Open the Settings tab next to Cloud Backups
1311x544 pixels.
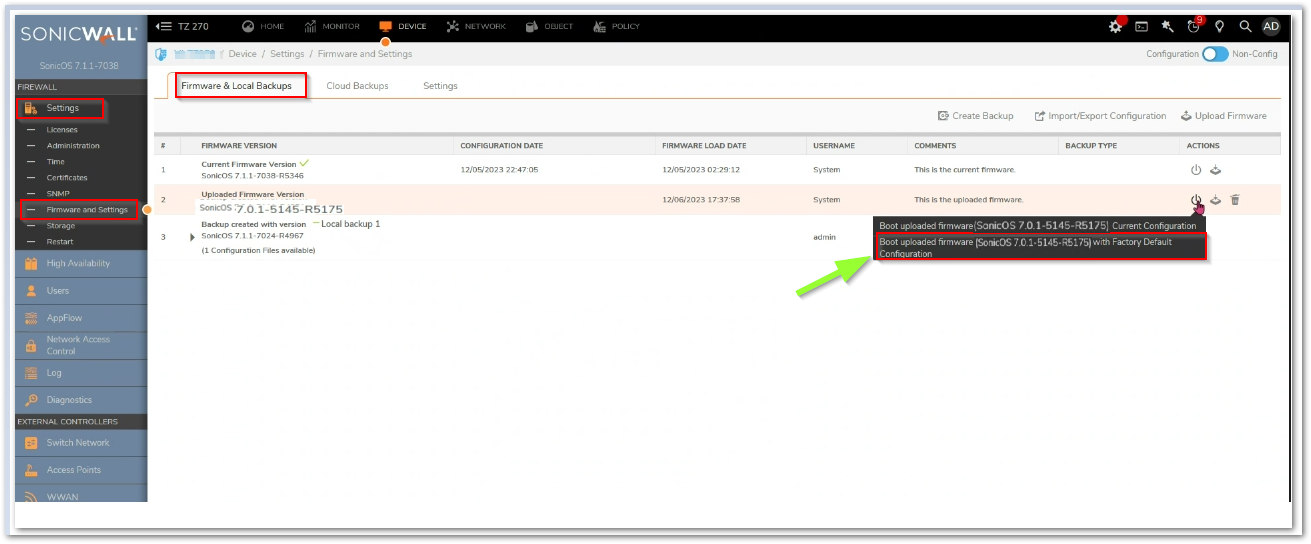coord(440,86)
